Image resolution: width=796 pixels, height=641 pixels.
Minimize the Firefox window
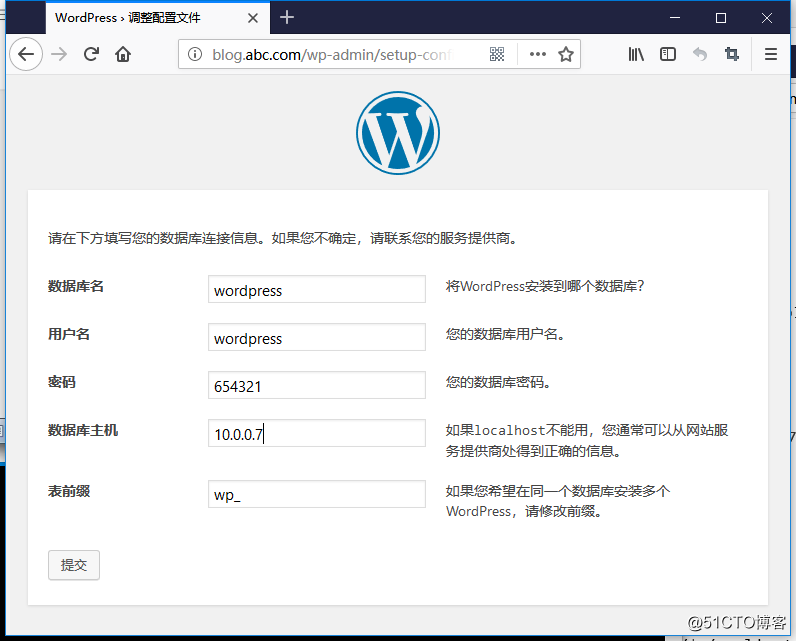[675, 18]
